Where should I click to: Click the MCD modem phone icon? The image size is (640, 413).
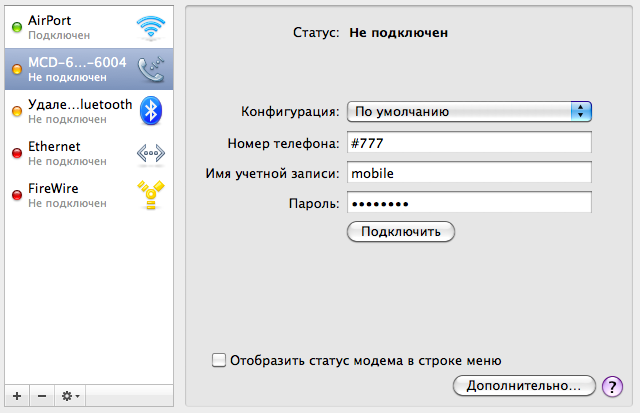click(x=152, y=69)
